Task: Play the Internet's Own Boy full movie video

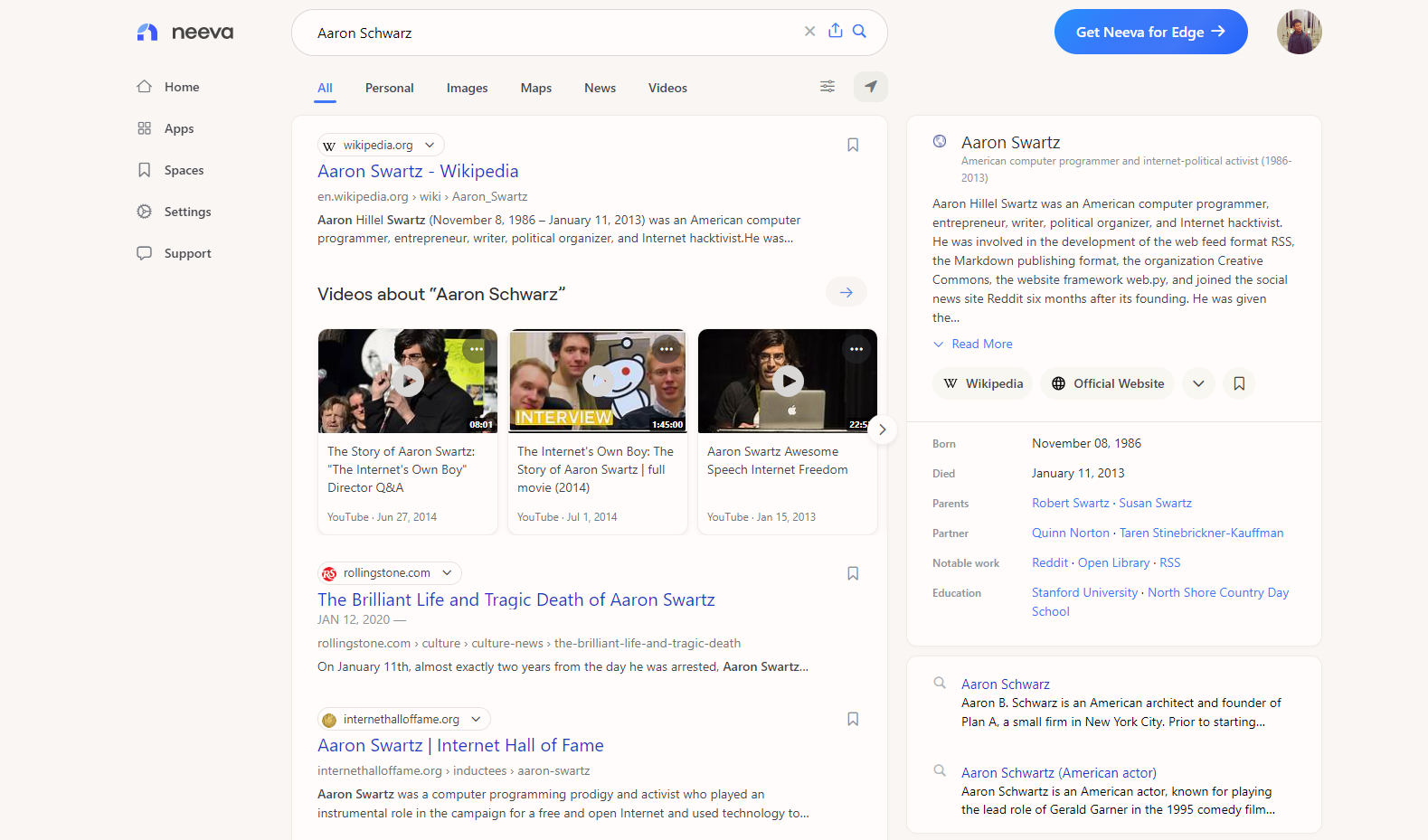Action: tap(598, 381)
